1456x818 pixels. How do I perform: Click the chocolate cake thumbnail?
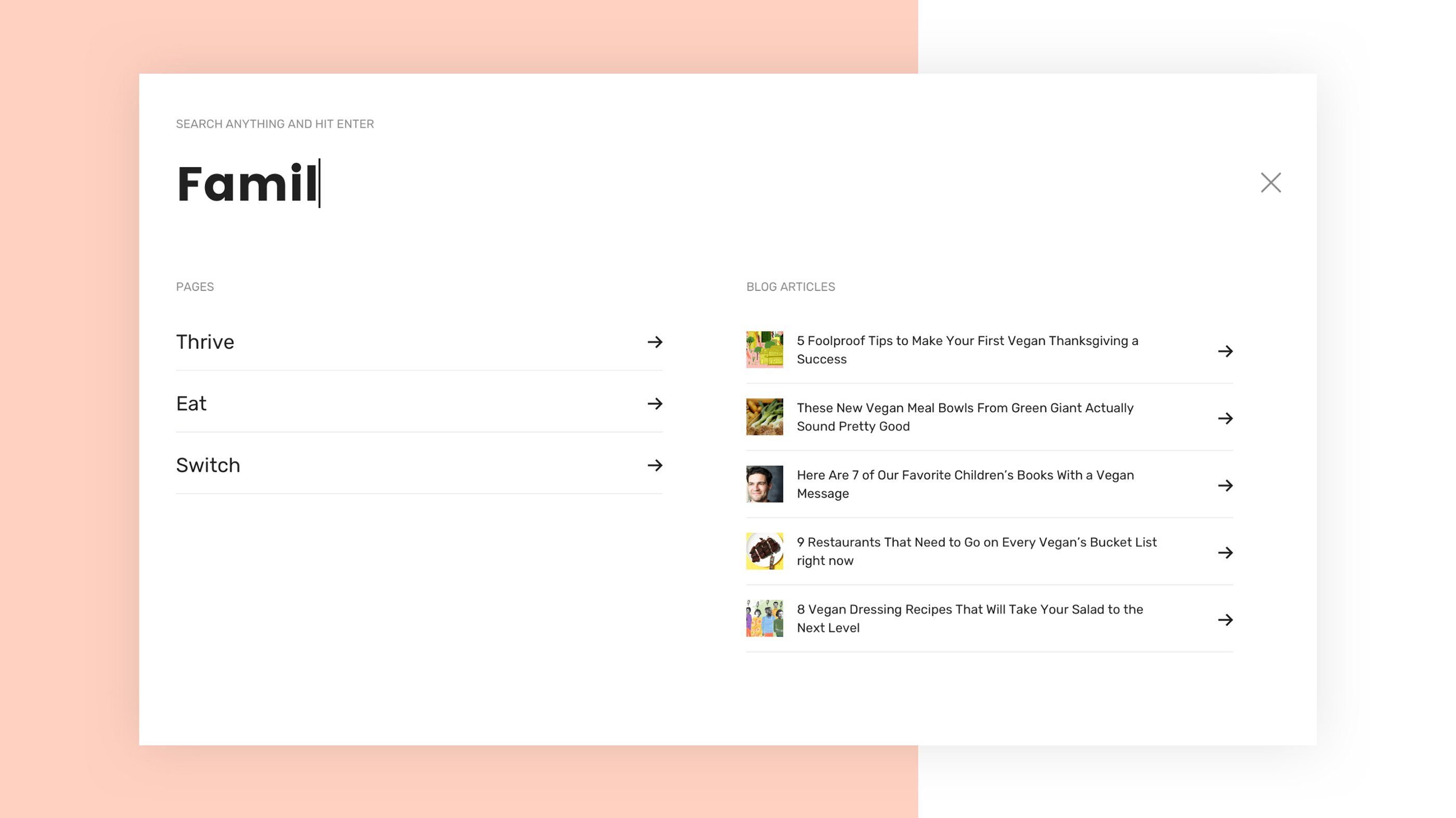(x=764, y=551)
